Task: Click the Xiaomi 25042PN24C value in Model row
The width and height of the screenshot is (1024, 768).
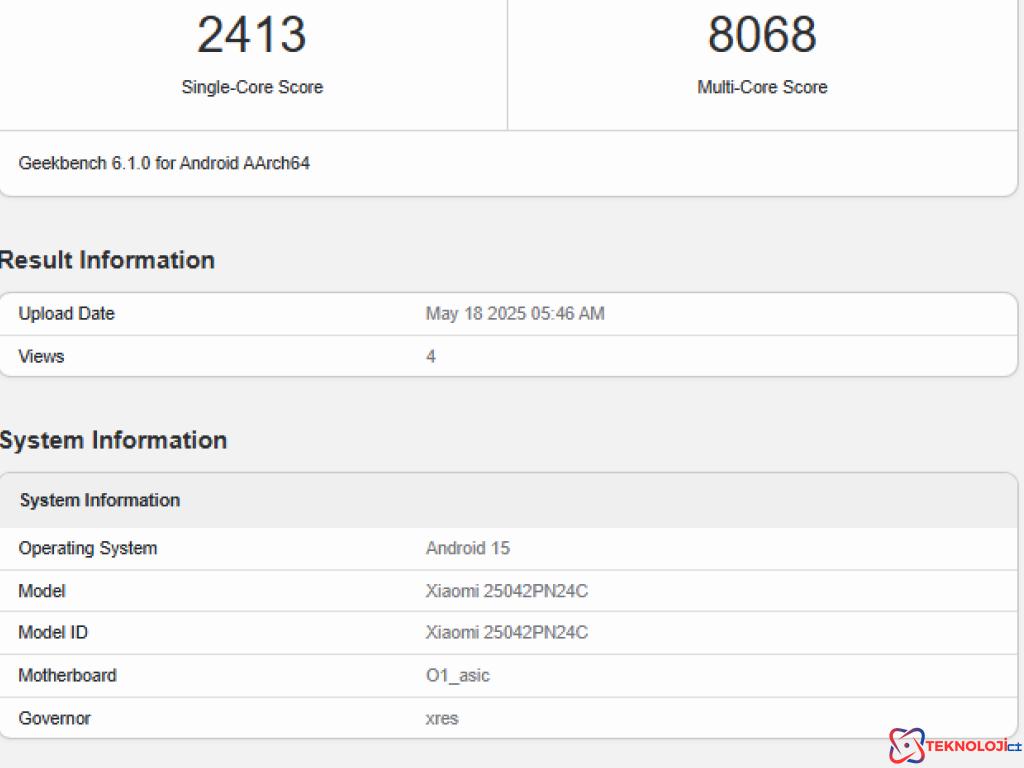Action: click(506, 591)
